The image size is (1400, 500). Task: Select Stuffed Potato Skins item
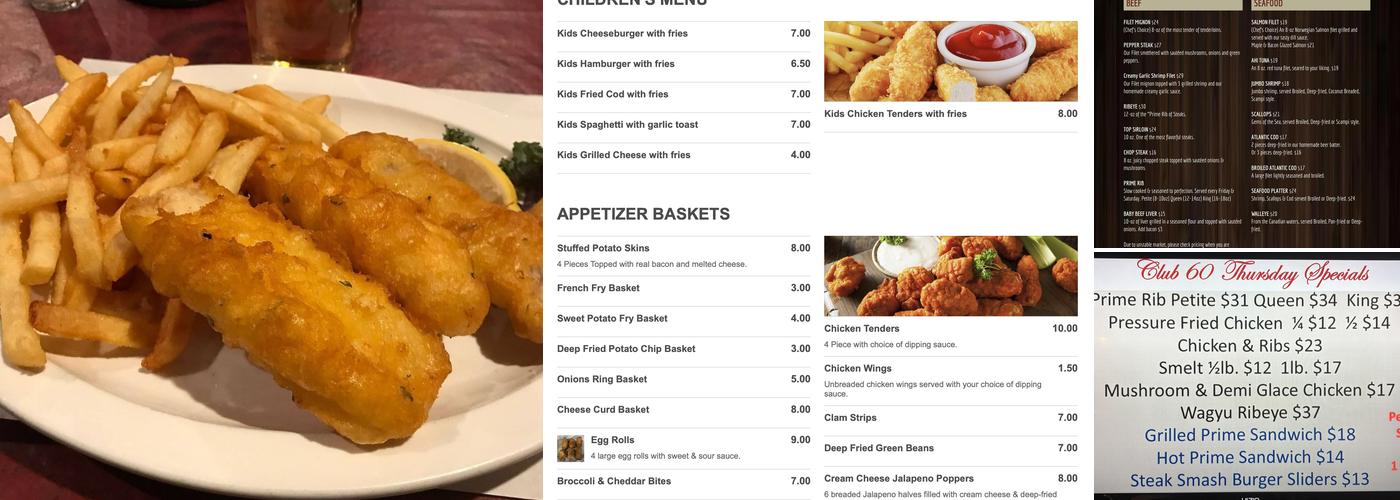(684, 256)
